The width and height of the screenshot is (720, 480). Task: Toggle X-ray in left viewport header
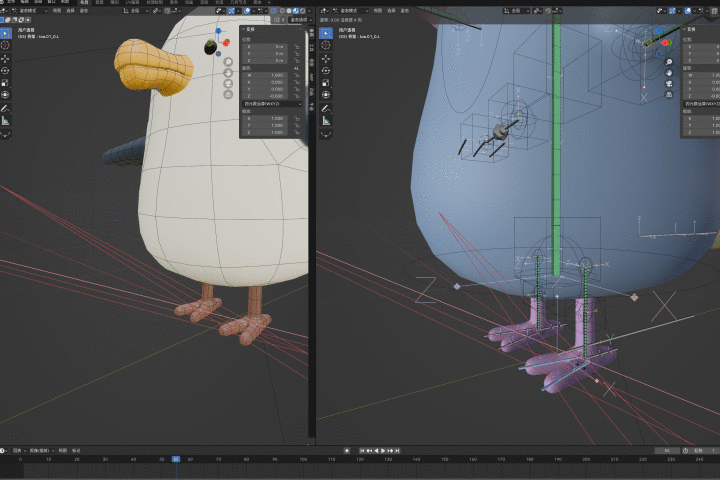point(274,11)
